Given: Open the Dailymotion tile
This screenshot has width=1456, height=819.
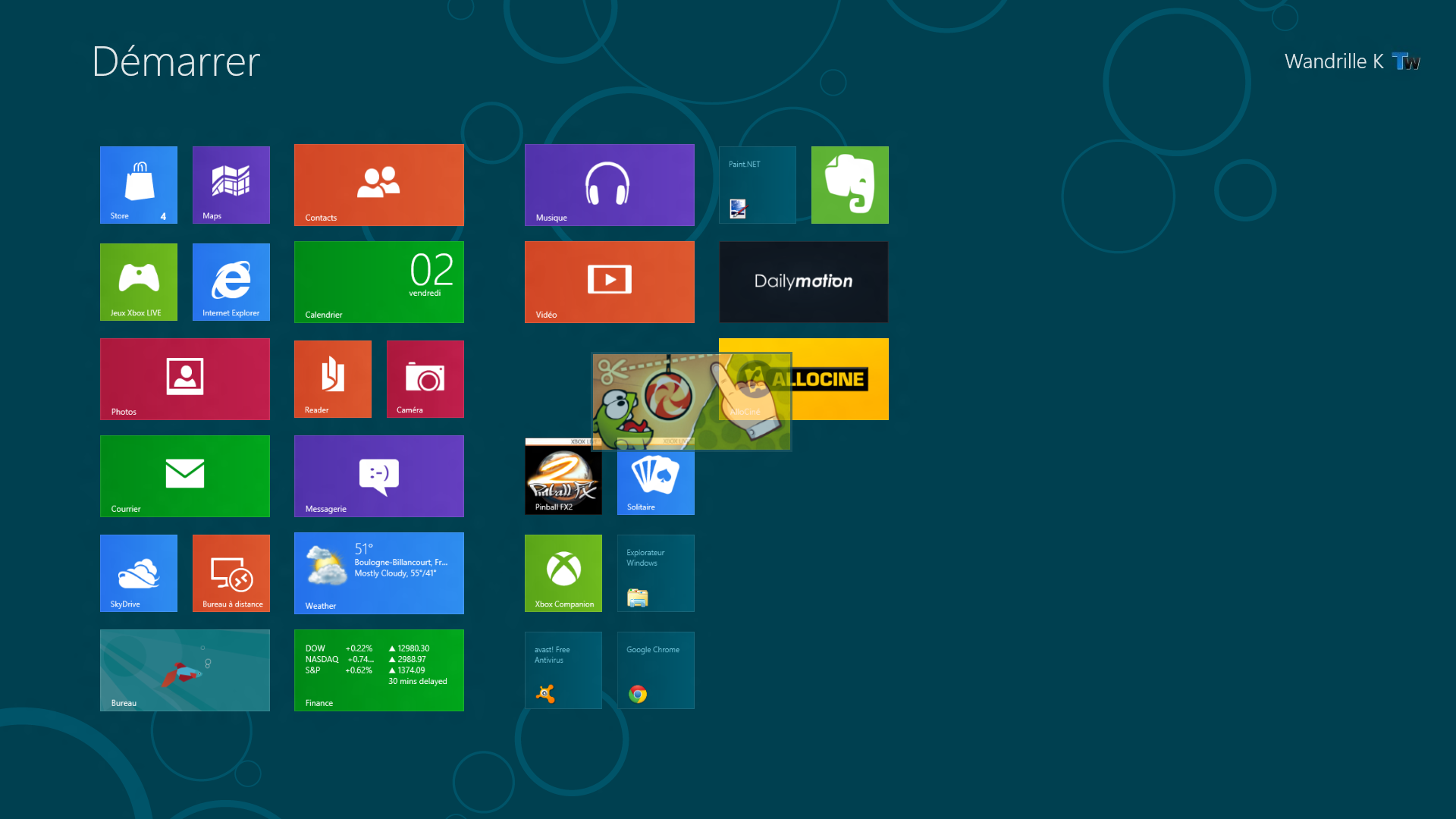Looking at the screenshot, I should 804,282.
